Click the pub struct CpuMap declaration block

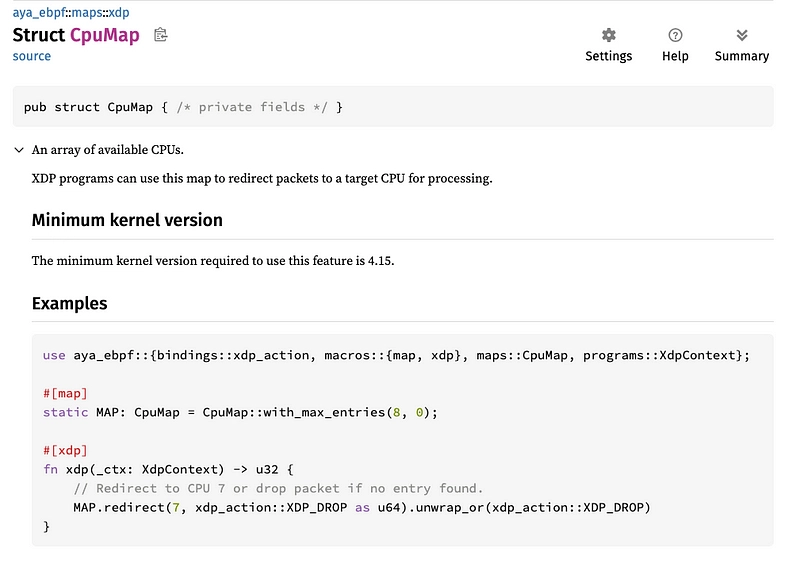point(393,107)
